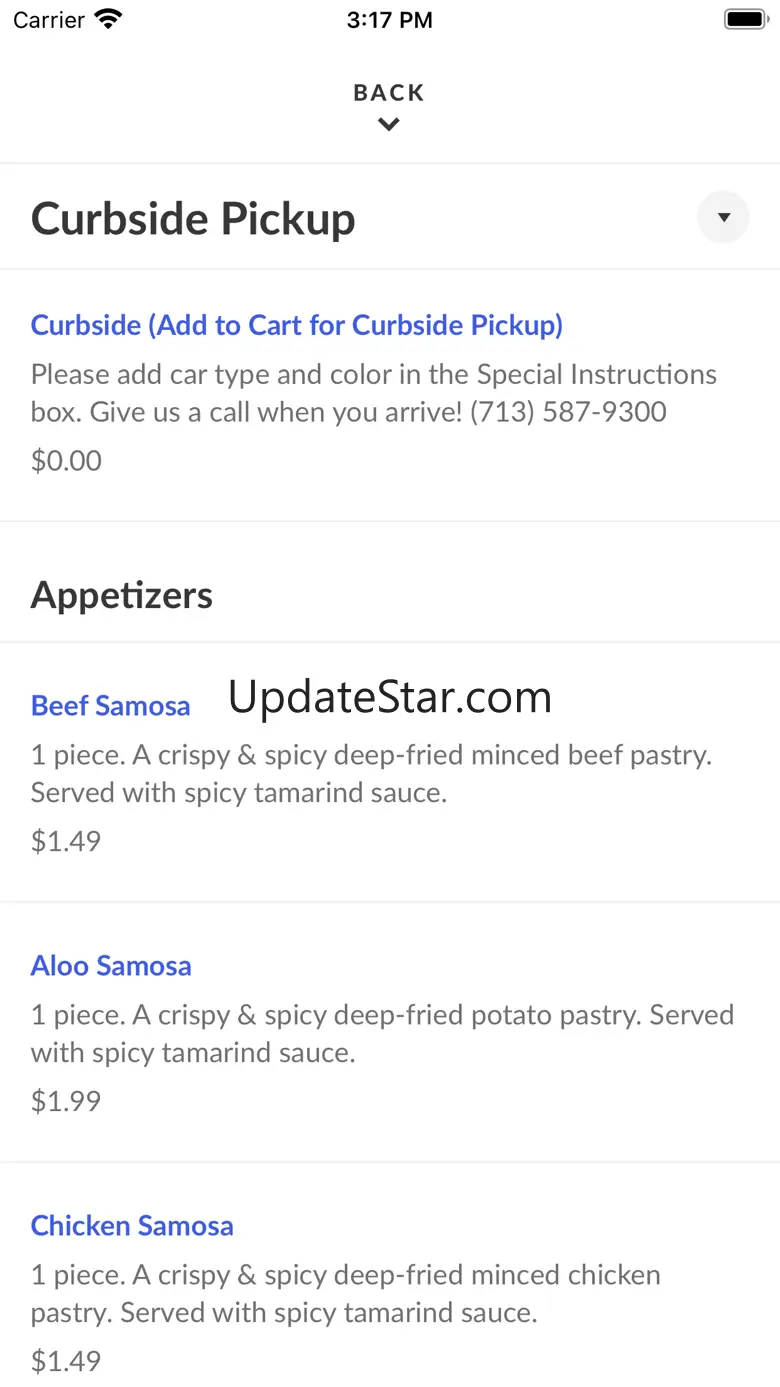This screenshot has height=1387, width=780.
Task: Tap the Chicken Samosa description text
Action: click(346, 1294)
